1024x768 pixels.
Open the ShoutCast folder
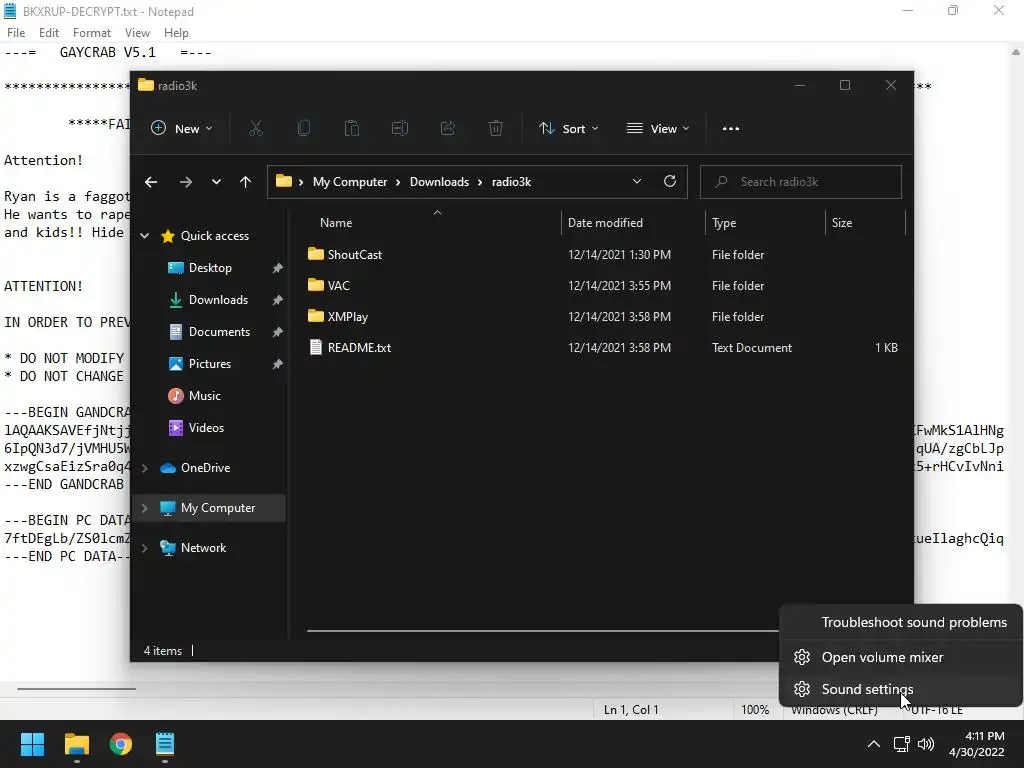coord(355,255)
